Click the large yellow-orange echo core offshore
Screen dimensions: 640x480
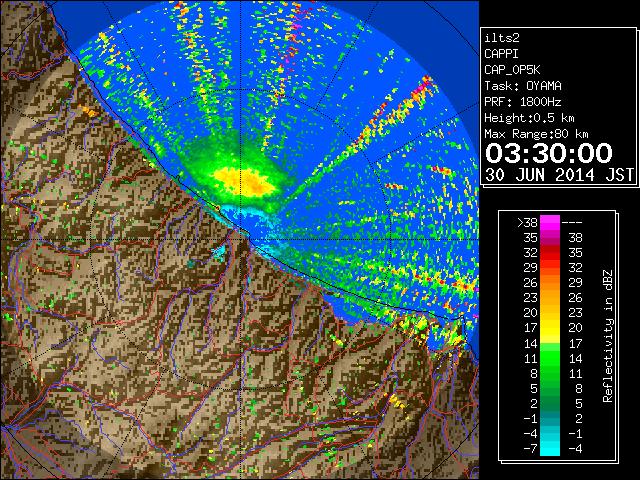245,182
